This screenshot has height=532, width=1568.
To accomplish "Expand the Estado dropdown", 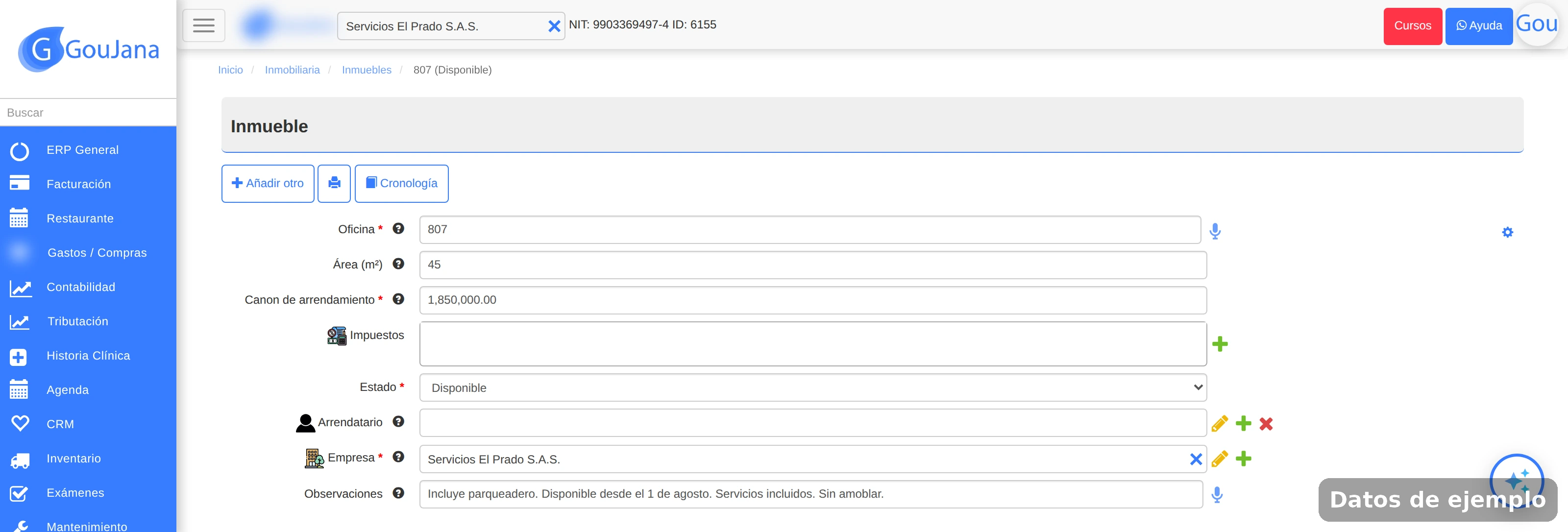I will click(x=812, y=388).
